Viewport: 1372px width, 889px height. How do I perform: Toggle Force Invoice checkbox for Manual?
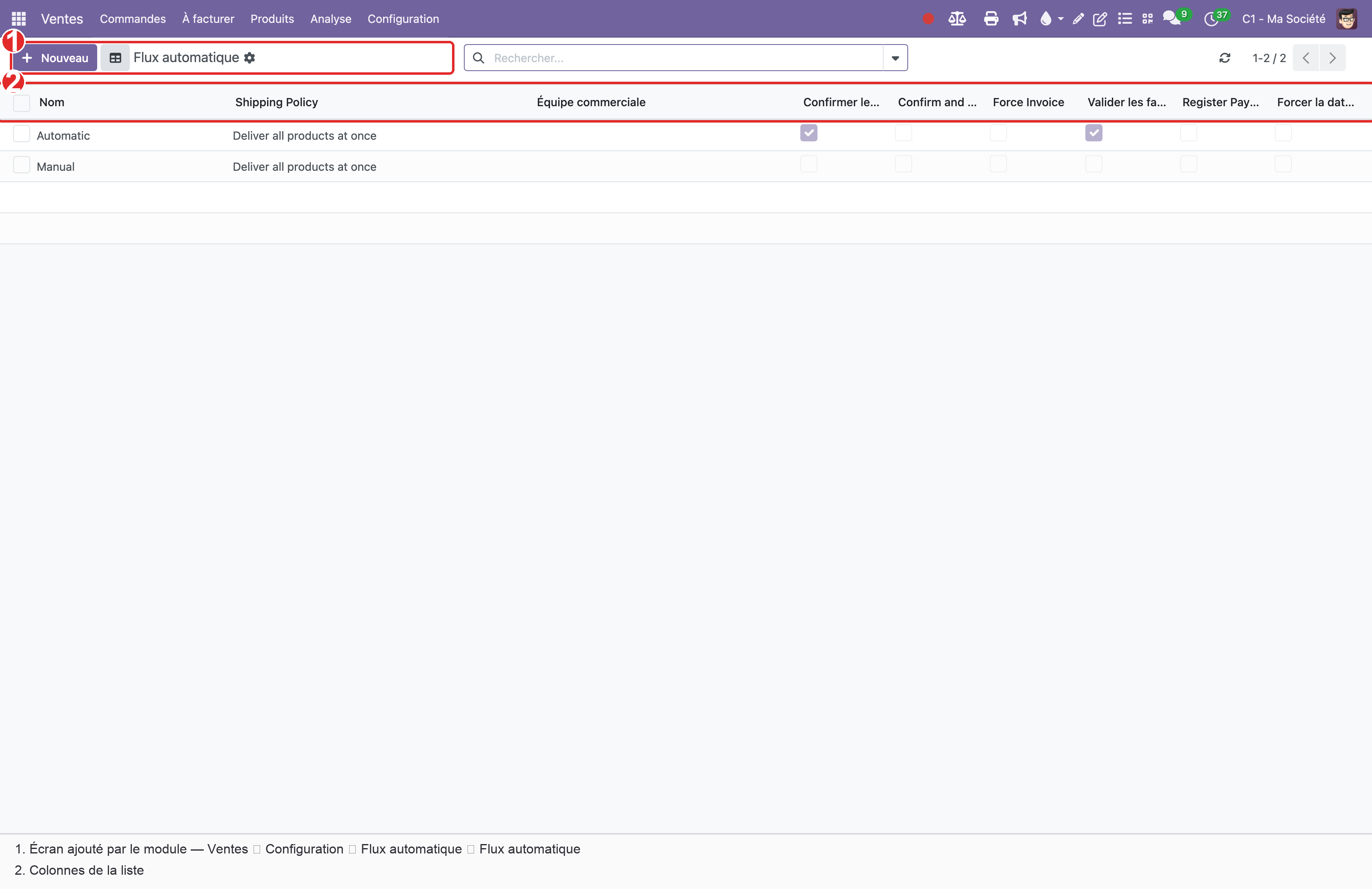coord(998,164)
